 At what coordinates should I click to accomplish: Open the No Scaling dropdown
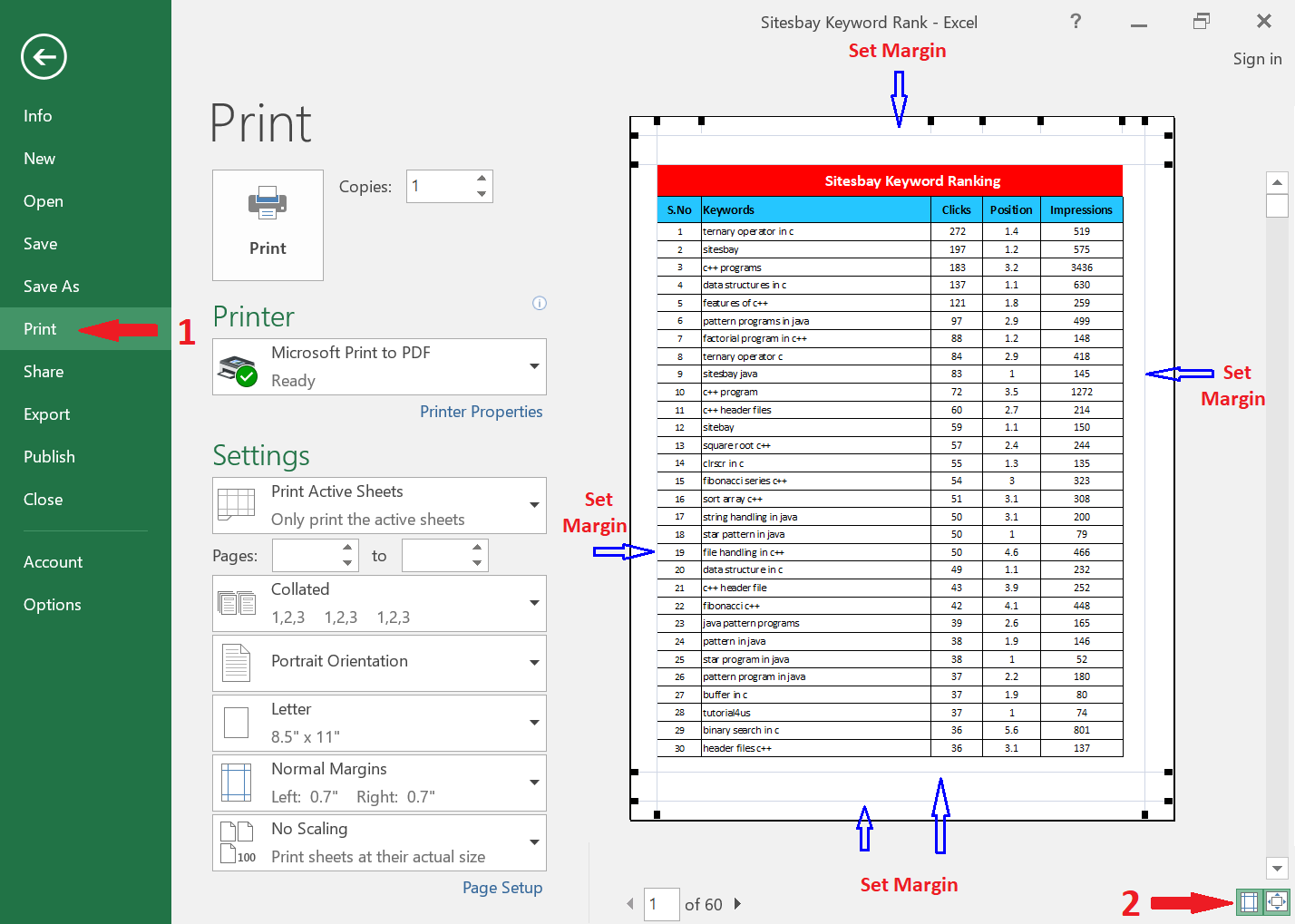(x=379, y=842)
